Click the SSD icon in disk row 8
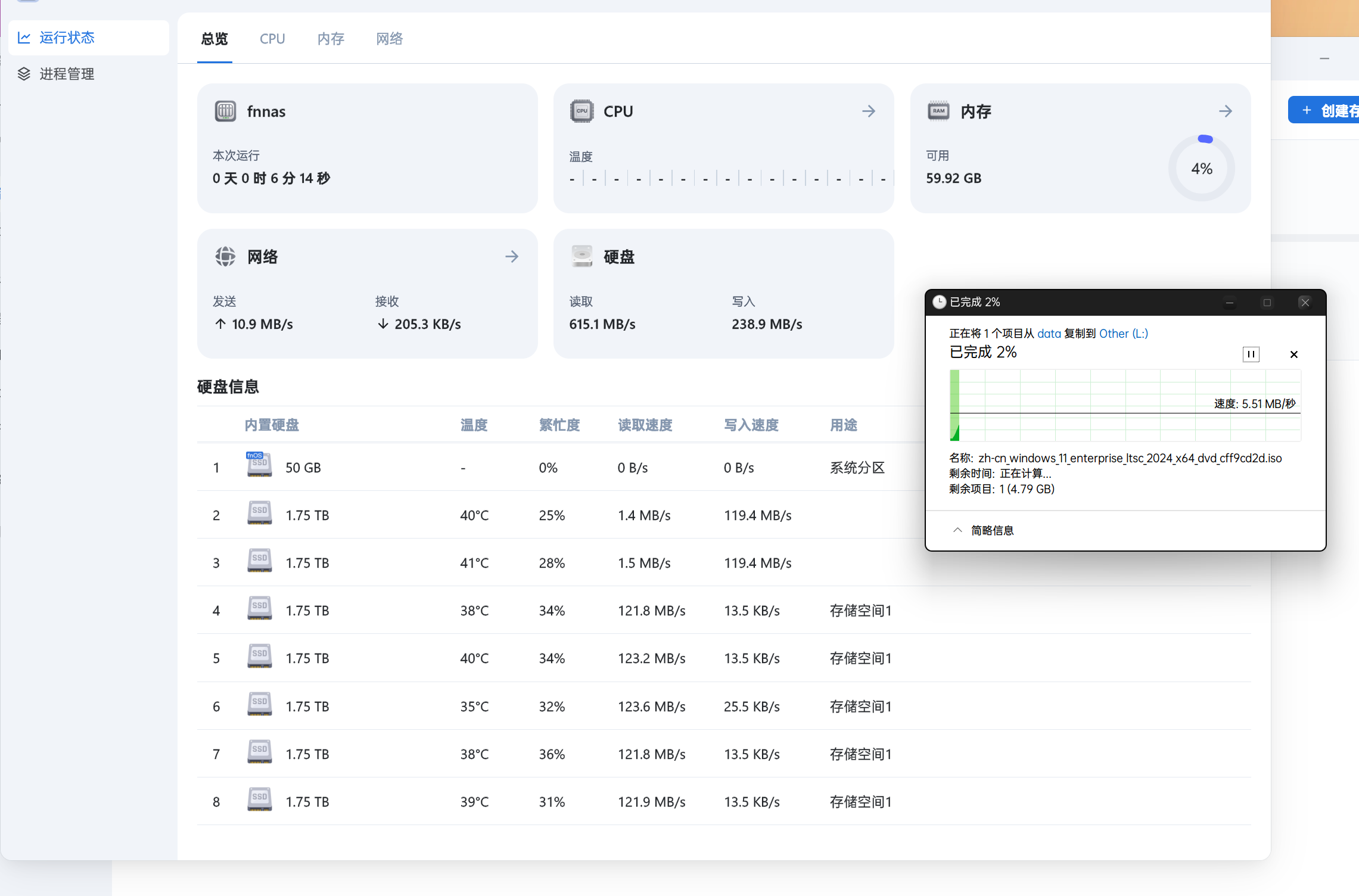Image resolution: width=1359 pixels, height=896 pixels. (259, 800)
